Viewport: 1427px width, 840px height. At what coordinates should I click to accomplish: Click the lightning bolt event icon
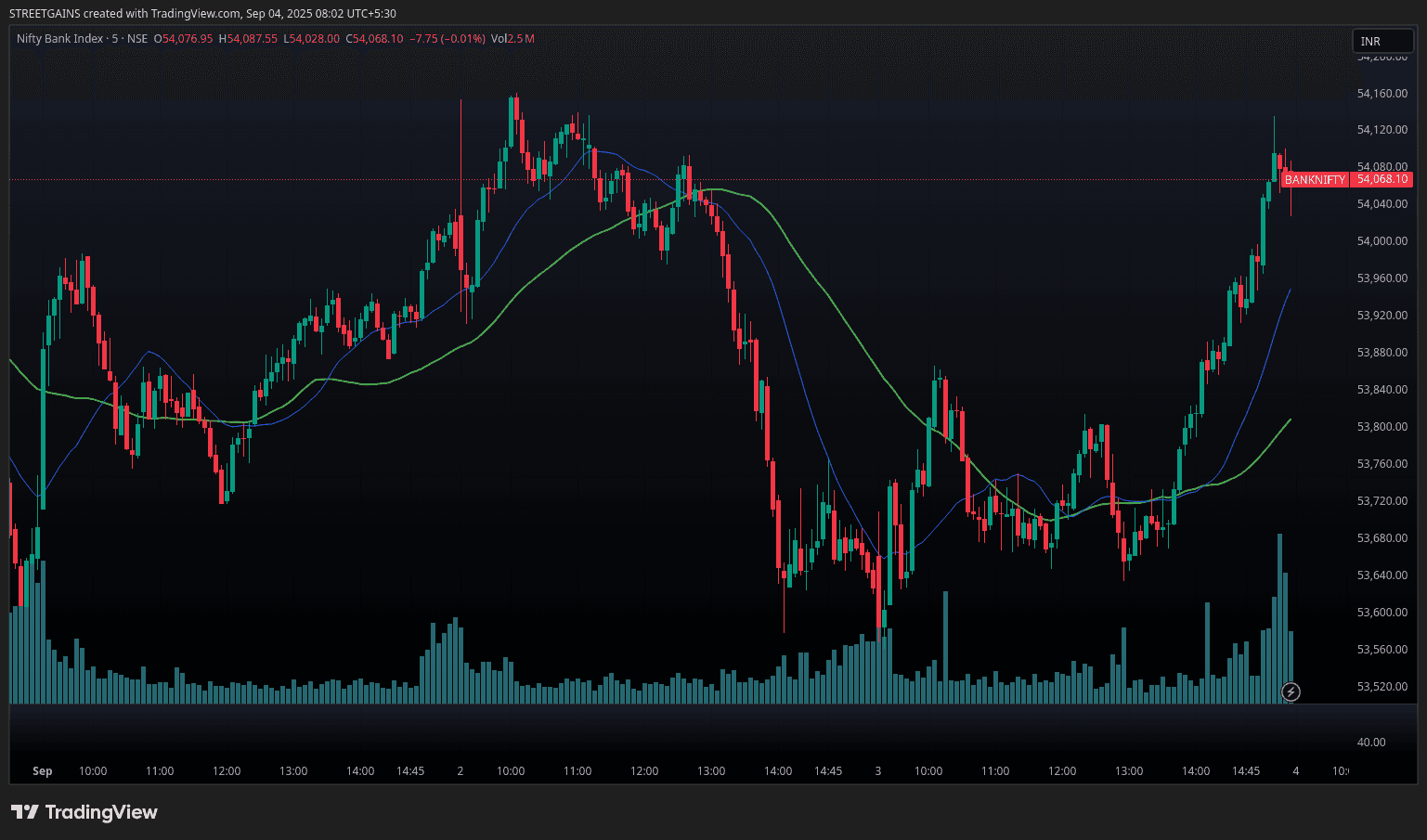(1291, 691)
